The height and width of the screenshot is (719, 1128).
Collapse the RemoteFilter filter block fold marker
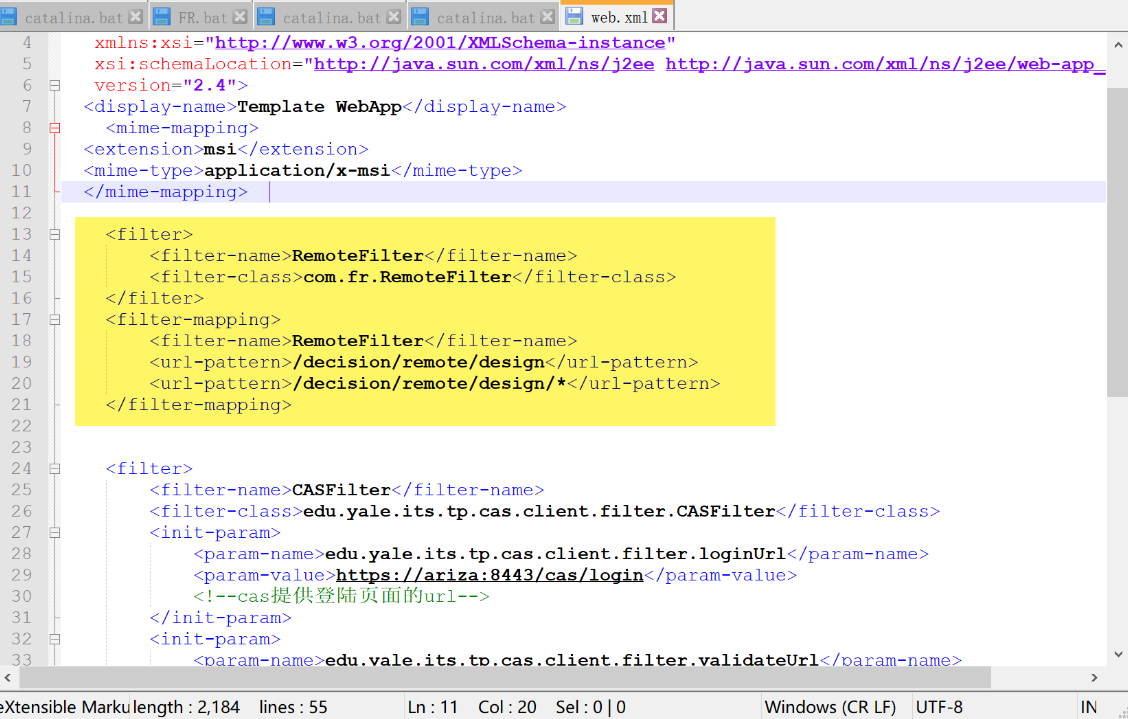point(54,234)
